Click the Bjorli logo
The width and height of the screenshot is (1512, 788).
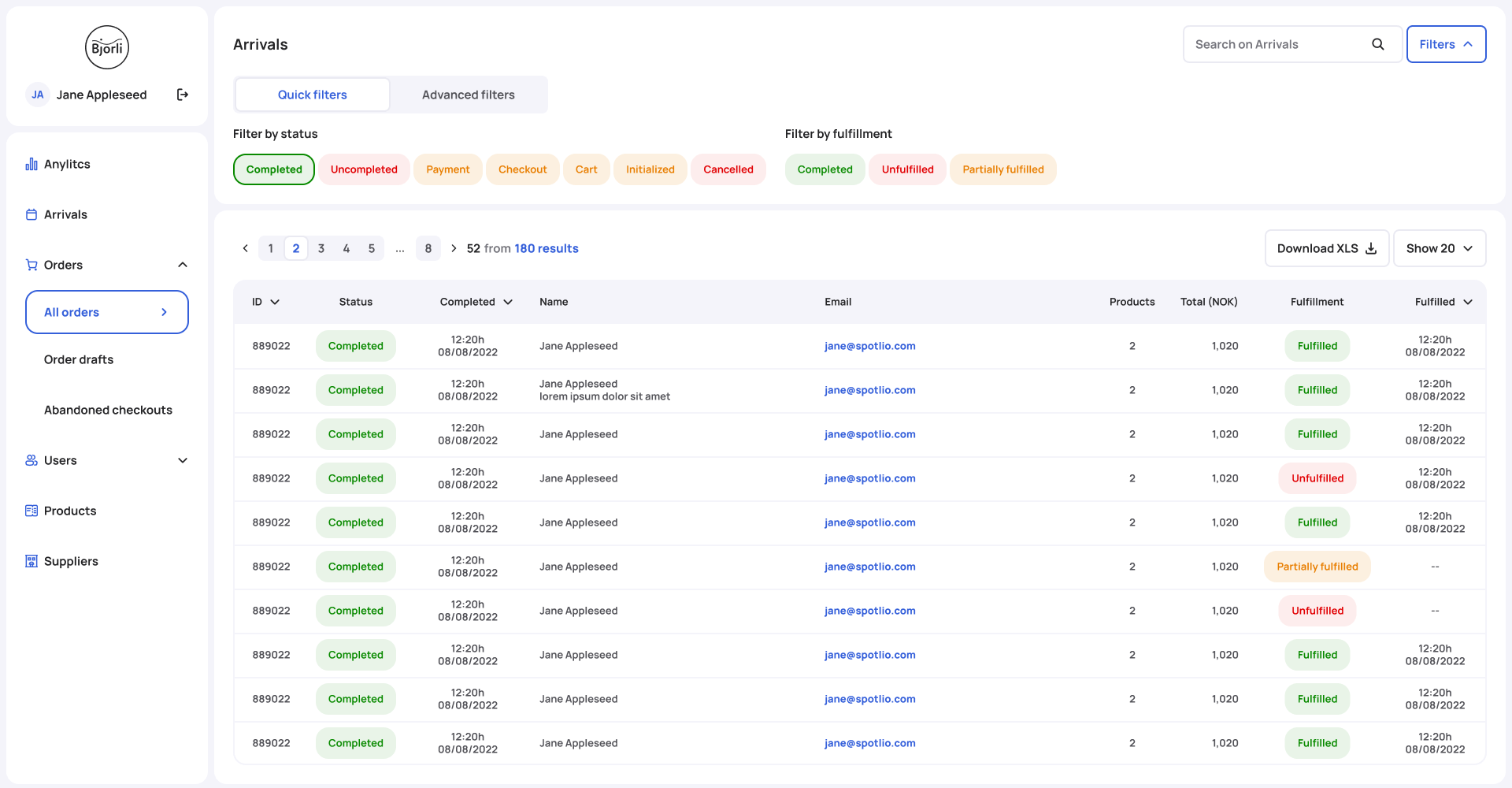(107, 47)
